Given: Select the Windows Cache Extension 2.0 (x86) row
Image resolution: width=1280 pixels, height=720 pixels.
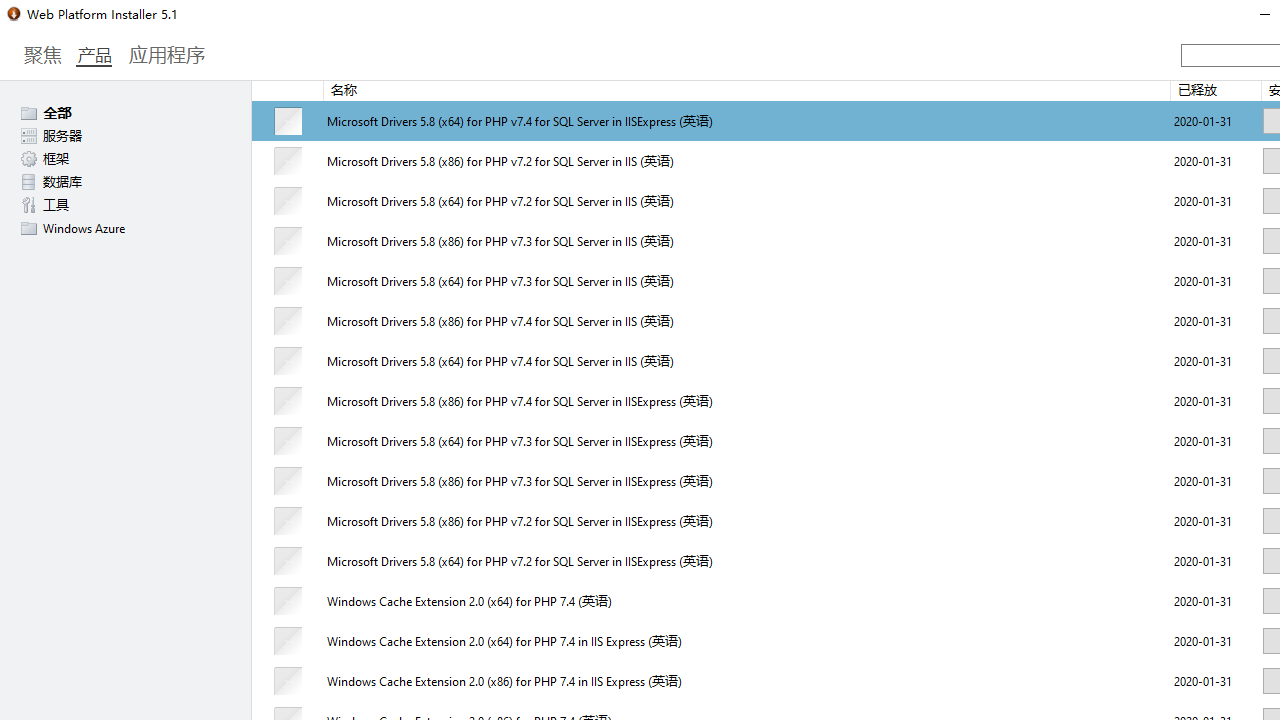Looking at the screenshot, I should pyautogui.click(x=600, y=681).
